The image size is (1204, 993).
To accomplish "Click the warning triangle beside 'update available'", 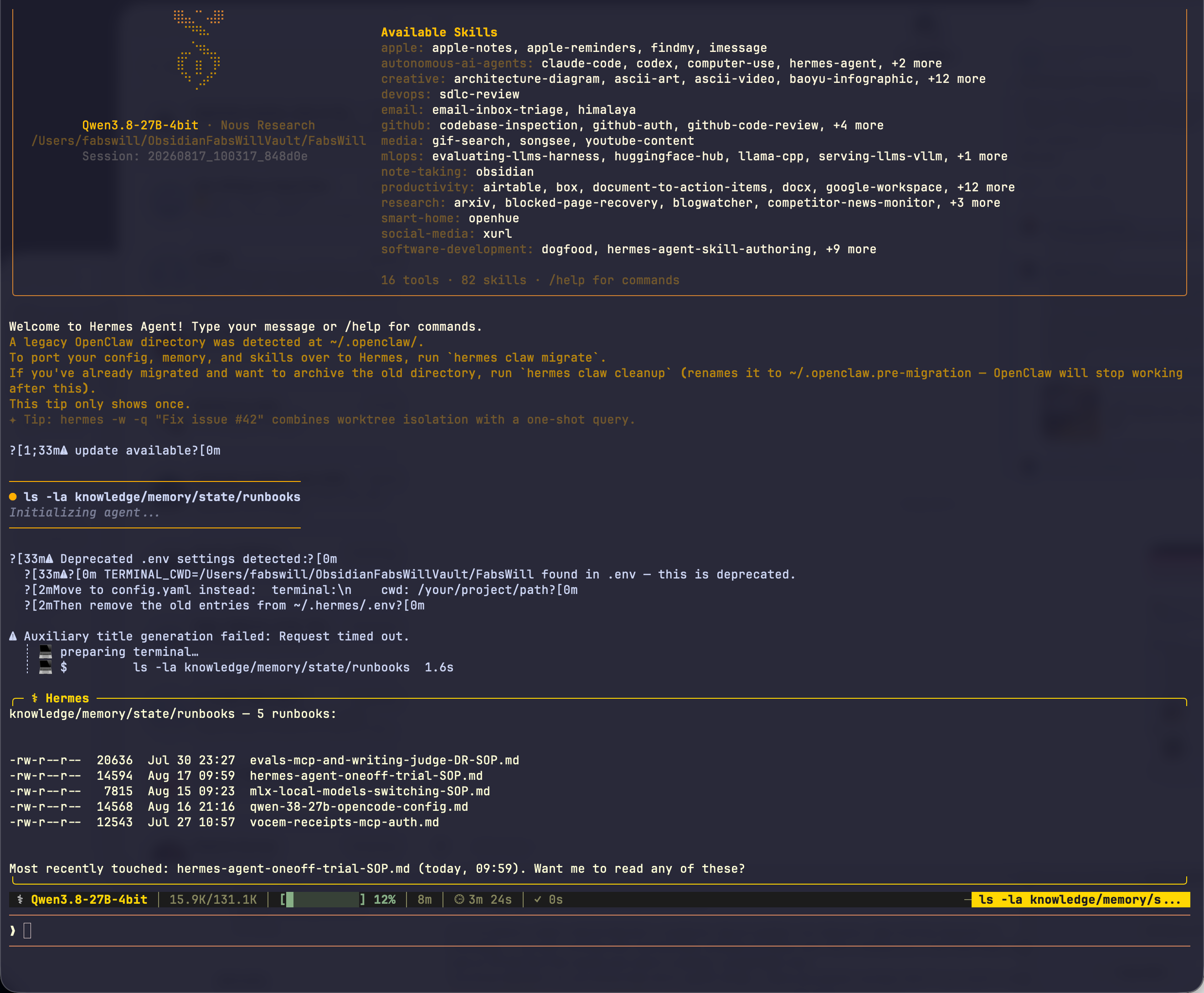I will coord(63,450).
